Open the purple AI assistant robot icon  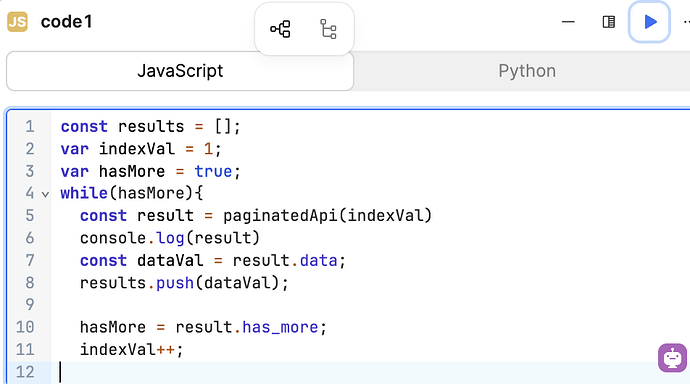tap(672, 358)
